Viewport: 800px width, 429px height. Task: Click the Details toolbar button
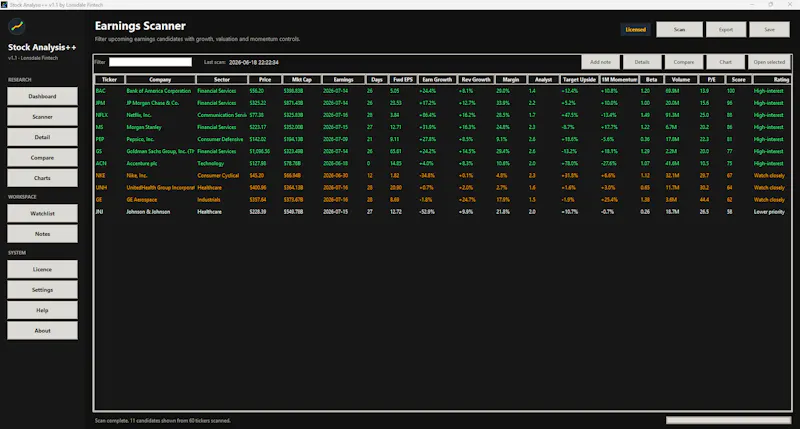(x=642, y=62)
